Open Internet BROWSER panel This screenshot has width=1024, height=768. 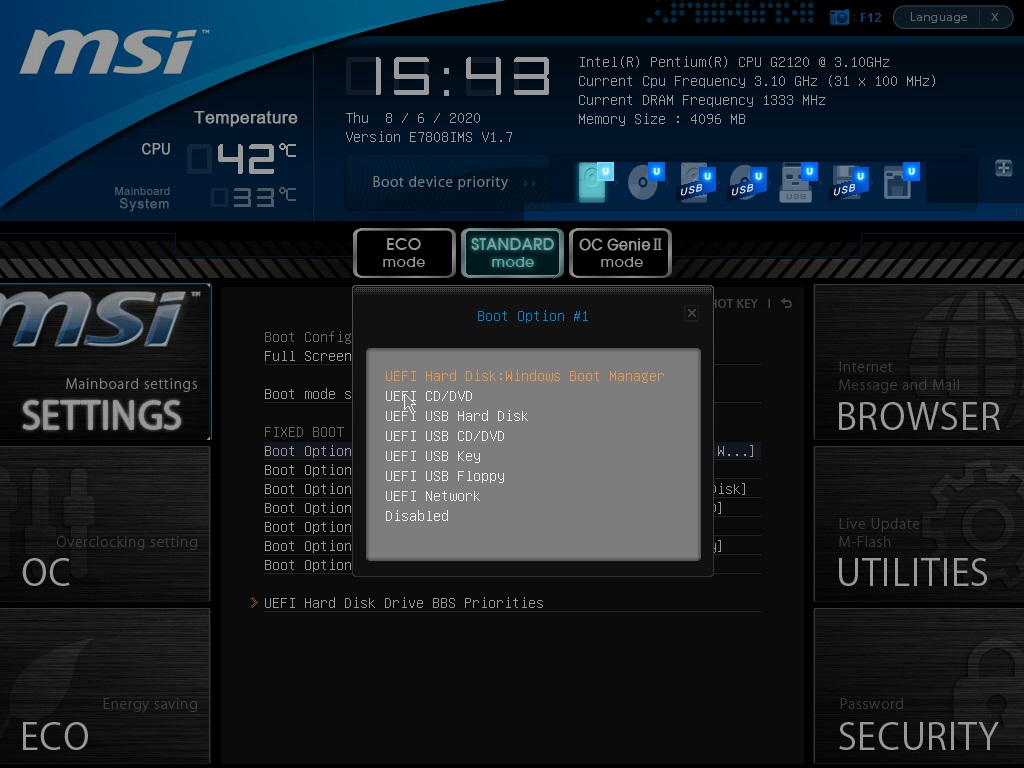tap(919, 362)
